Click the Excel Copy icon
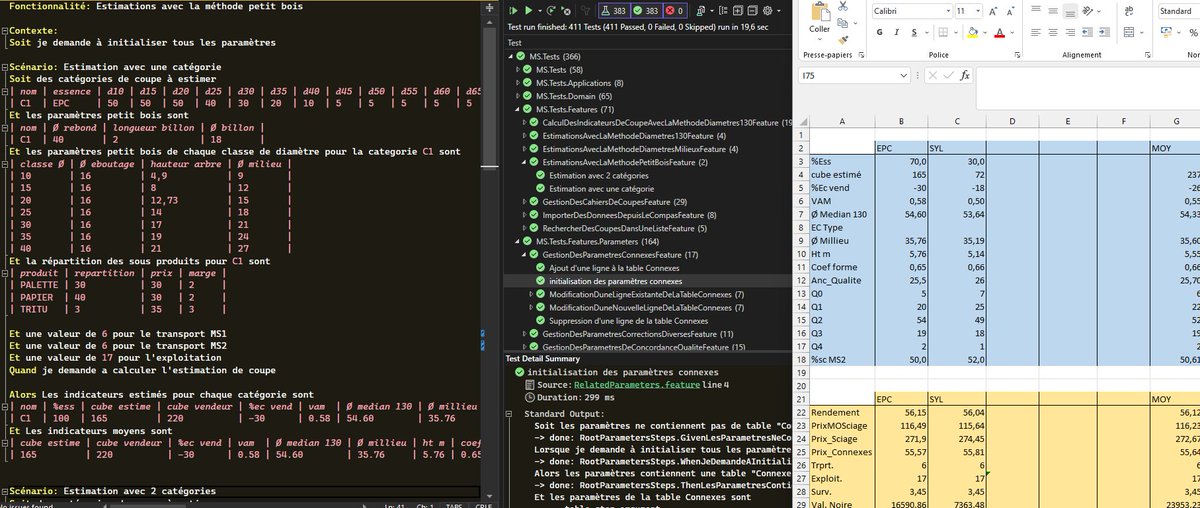 (x=842, y=23)
